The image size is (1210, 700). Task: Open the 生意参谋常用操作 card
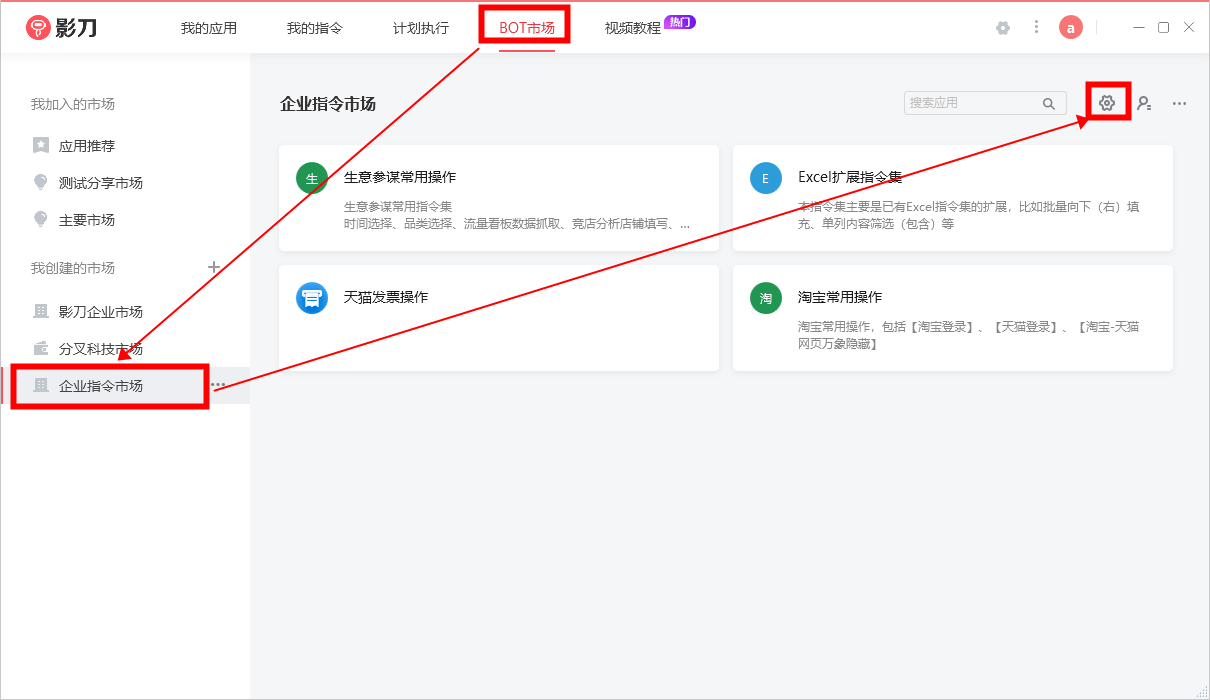tap(499, 198)
